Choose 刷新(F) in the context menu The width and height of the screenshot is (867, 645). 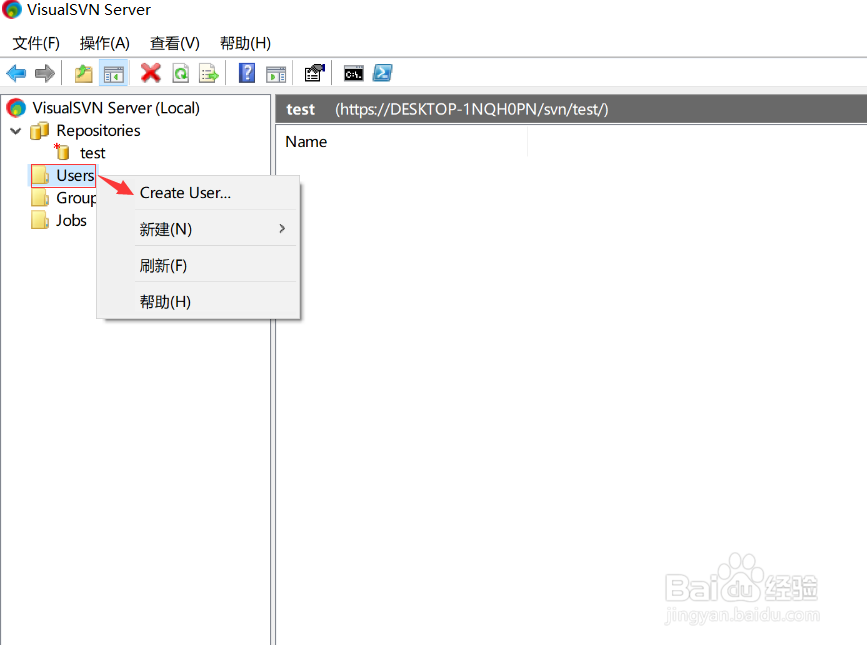pos(199,265)
